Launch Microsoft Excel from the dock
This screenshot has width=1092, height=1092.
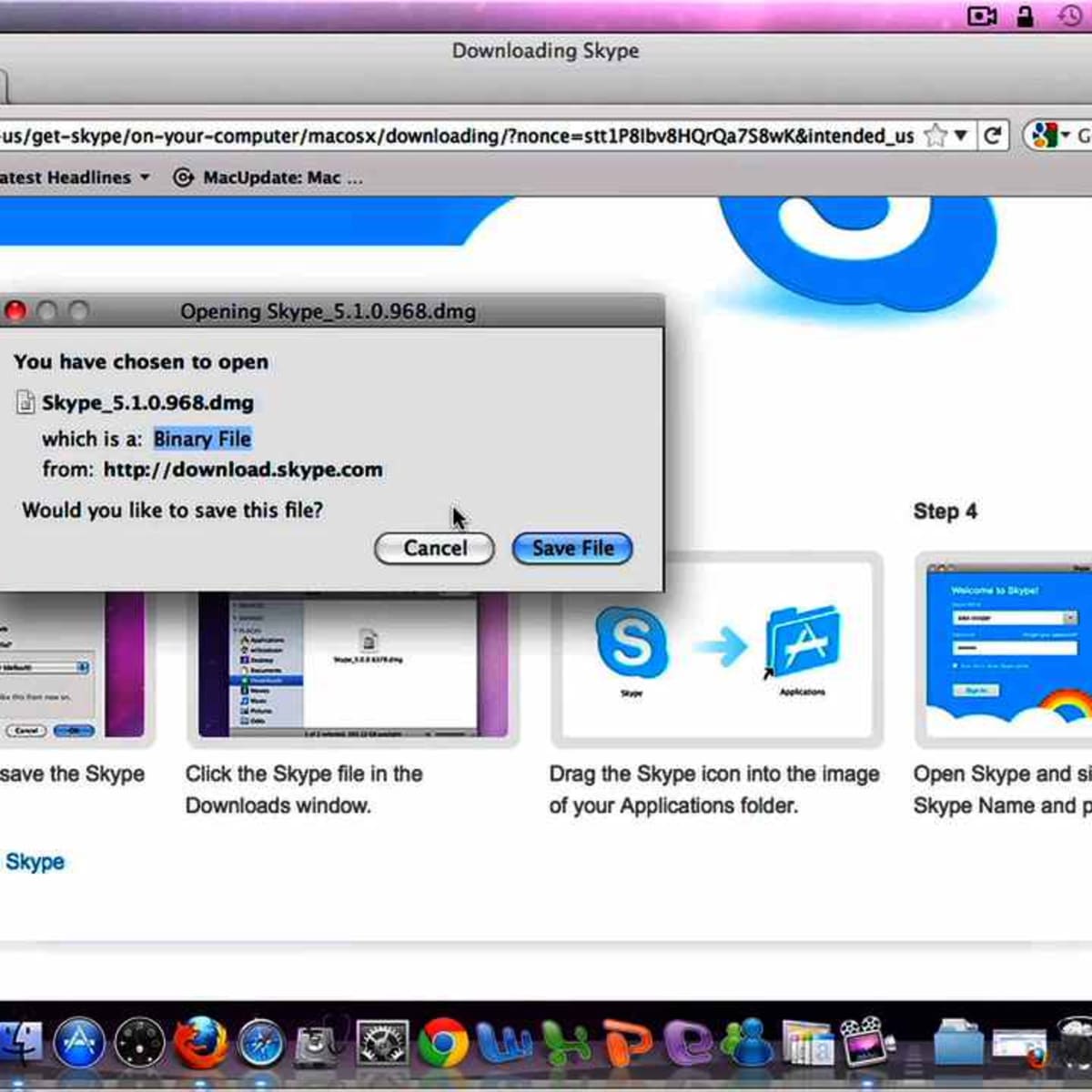[x=566, y=1045]
